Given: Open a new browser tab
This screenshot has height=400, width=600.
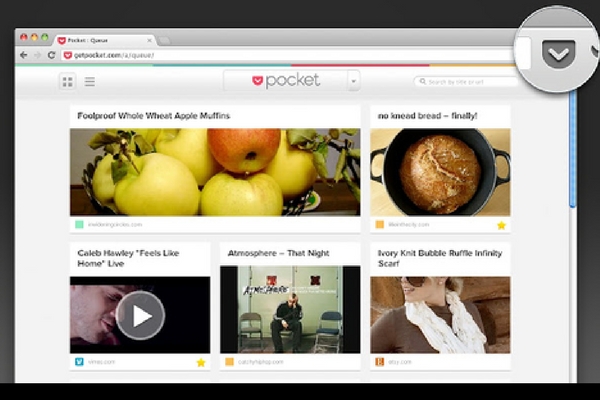Looking at the screenshot, I should click(164, 40).
